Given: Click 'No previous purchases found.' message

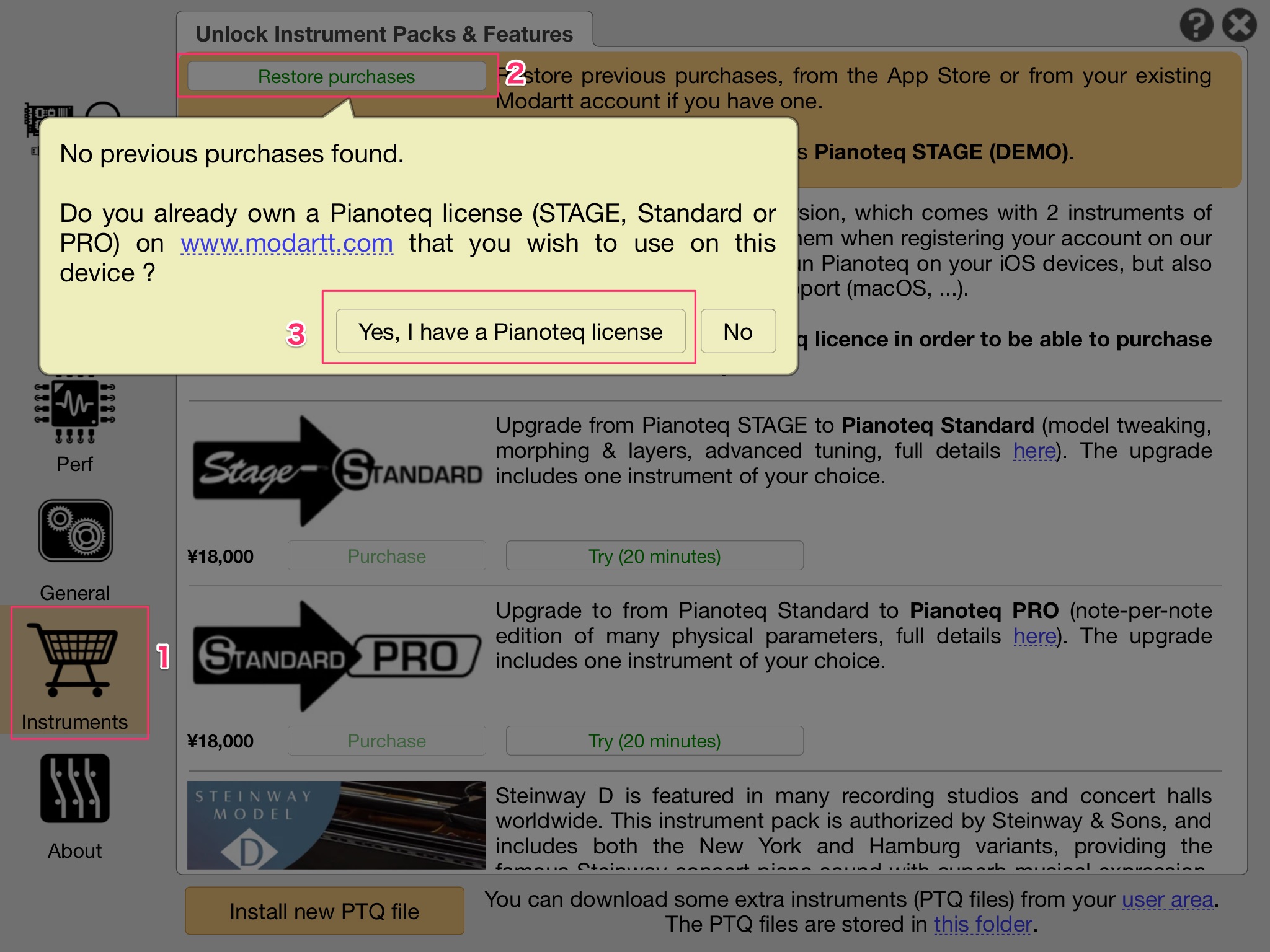Looking at the screenshot, I should click(232, 153).
